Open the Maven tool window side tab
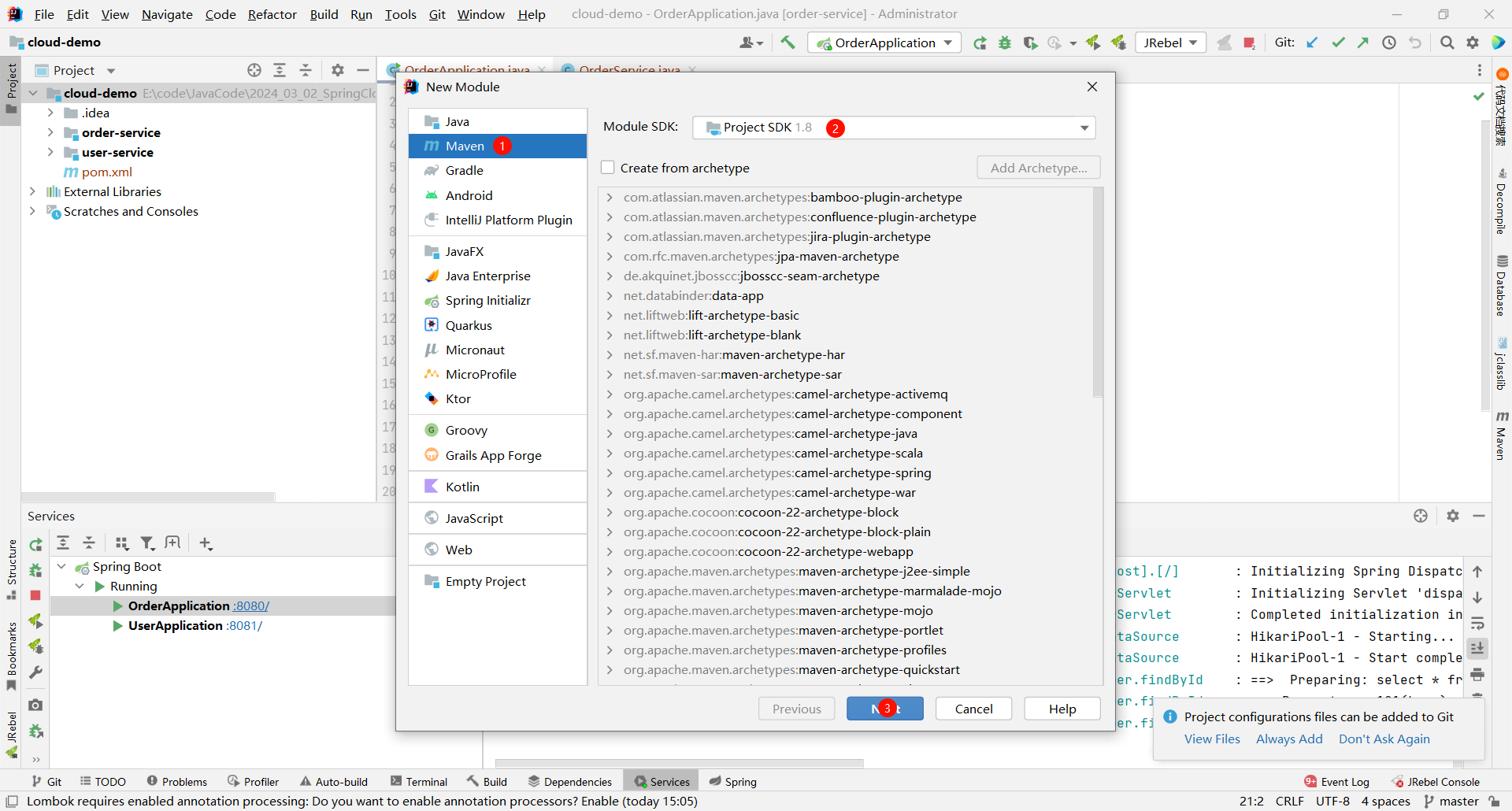The image size is (1512, 811). [1502, 435]
